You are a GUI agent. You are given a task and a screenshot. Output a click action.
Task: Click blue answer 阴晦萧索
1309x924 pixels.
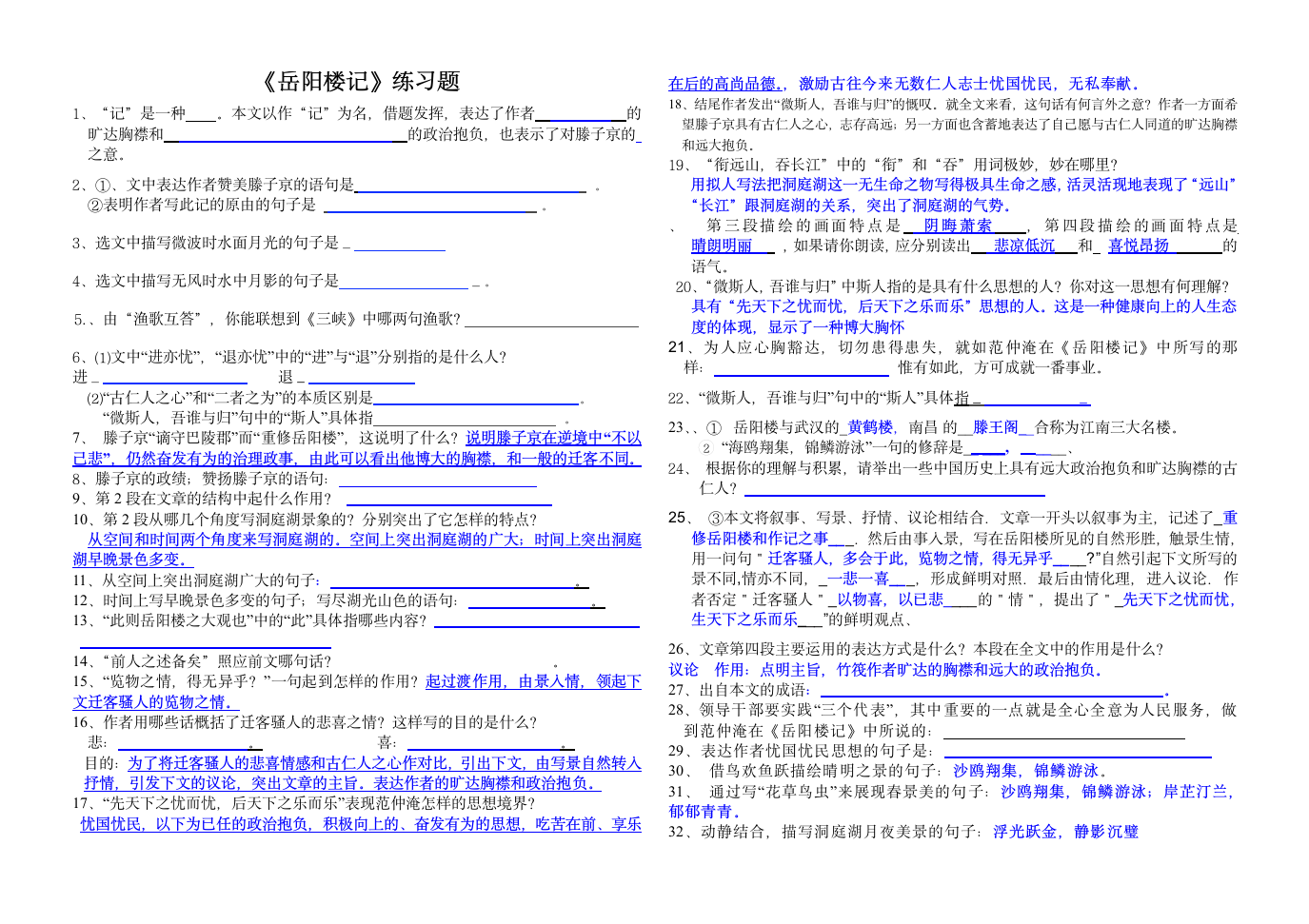(x=958, y=226)
